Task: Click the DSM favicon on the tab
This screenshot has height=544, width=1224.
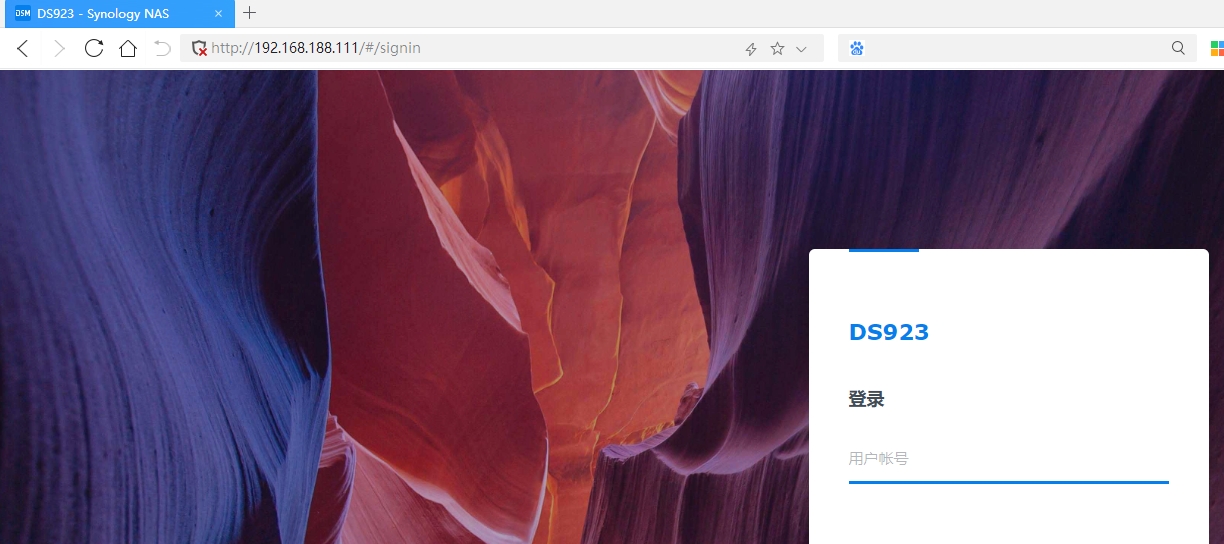Action: (x=23, y=13)
